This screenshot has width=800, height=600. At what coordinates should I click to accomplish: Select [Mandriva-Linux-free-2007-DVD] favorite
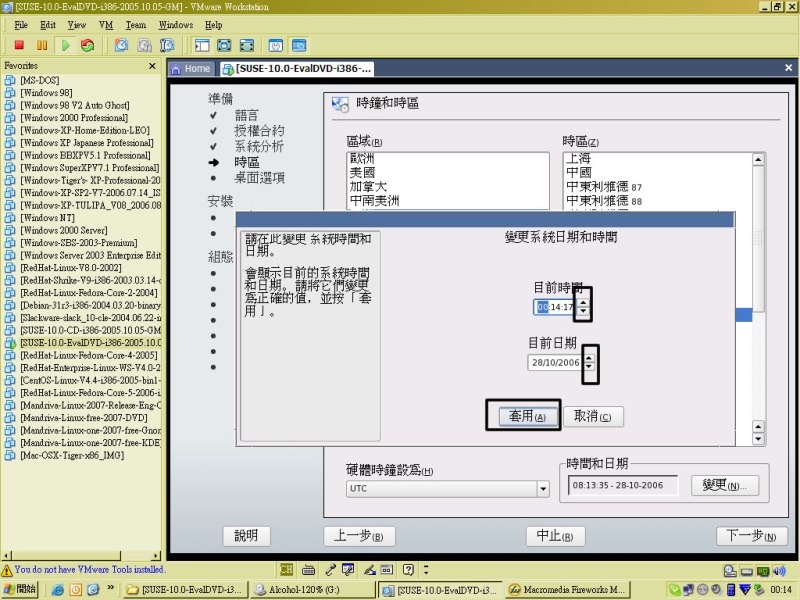pos(84,418)
